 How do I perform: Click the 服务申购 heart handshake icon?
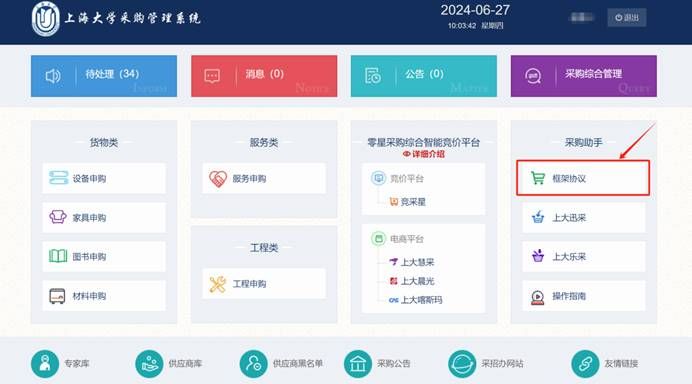pos(218,178)
